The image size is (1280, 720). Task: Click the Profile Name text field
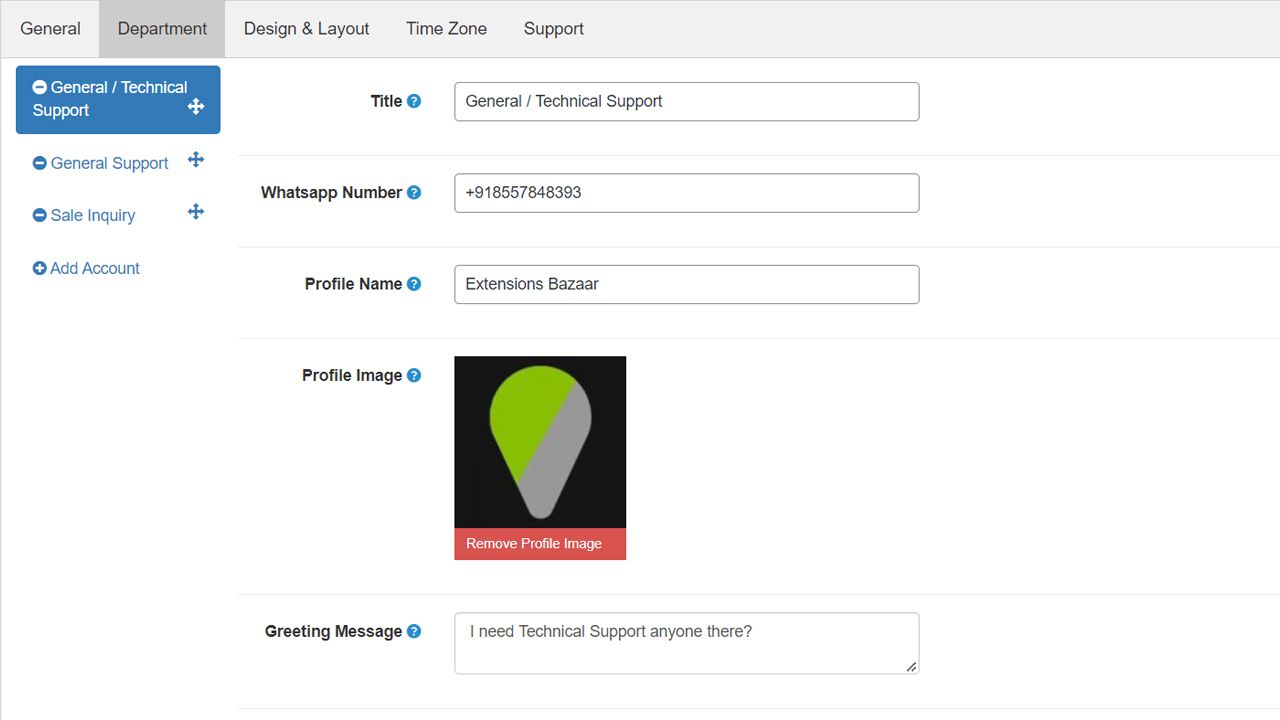(686, 284)
